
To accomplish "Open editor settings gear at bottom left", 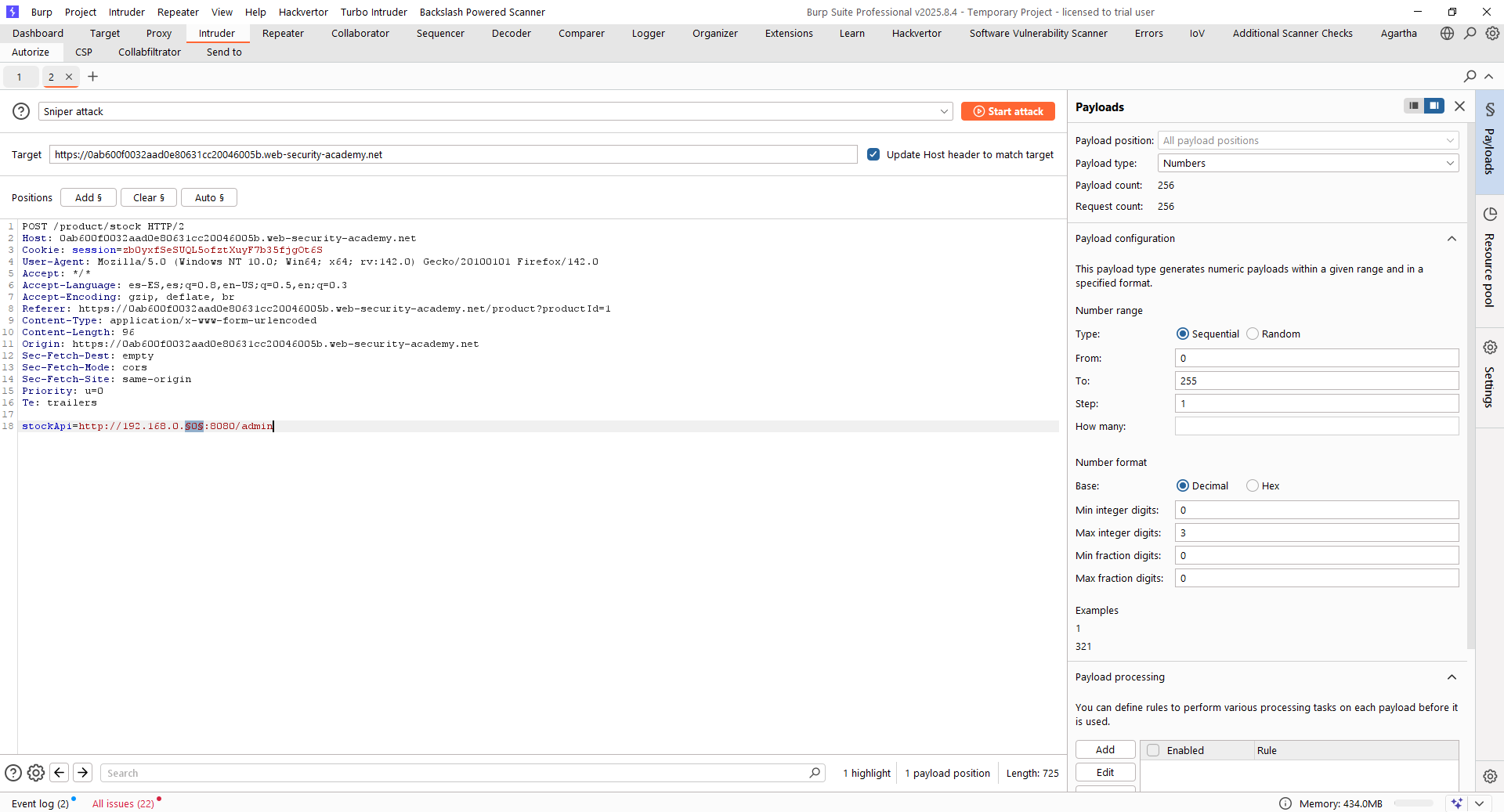I will click(36, 773).
